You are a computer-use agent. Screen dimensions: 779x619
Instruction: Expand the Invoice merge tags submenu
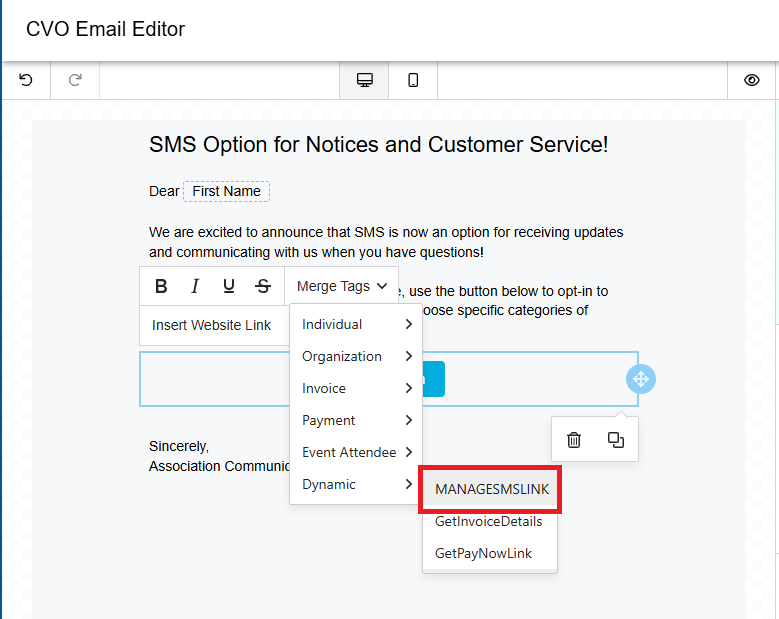point(356,388)
